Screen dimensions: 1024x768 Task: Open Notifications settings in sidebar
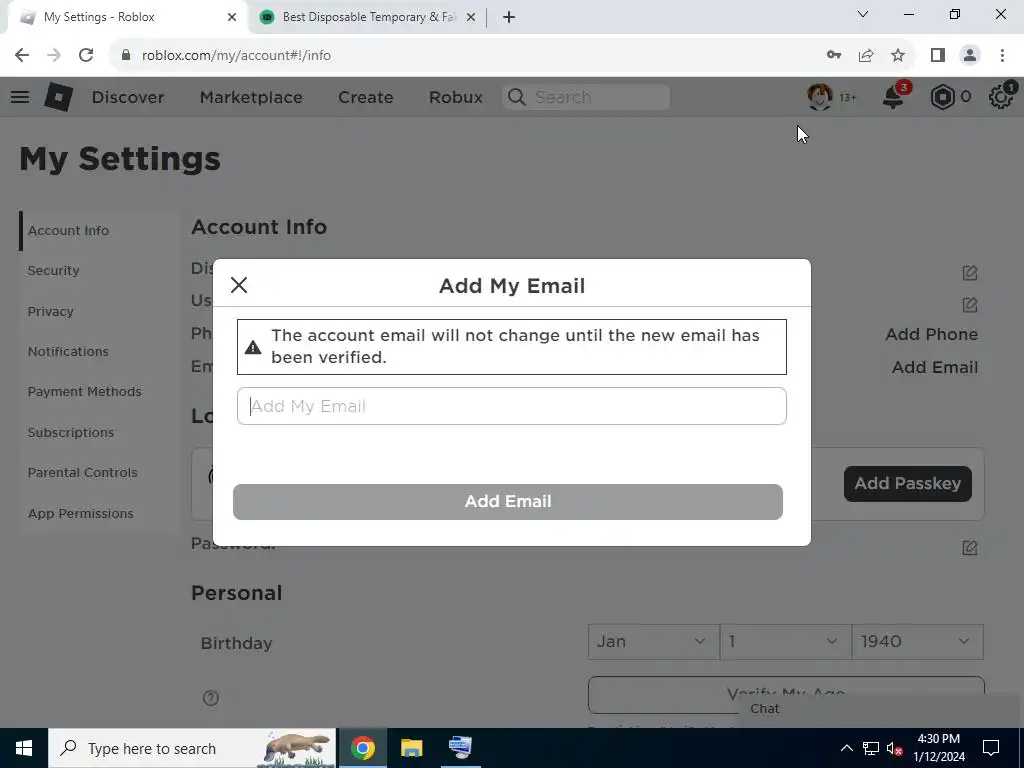tap(68, 351)
